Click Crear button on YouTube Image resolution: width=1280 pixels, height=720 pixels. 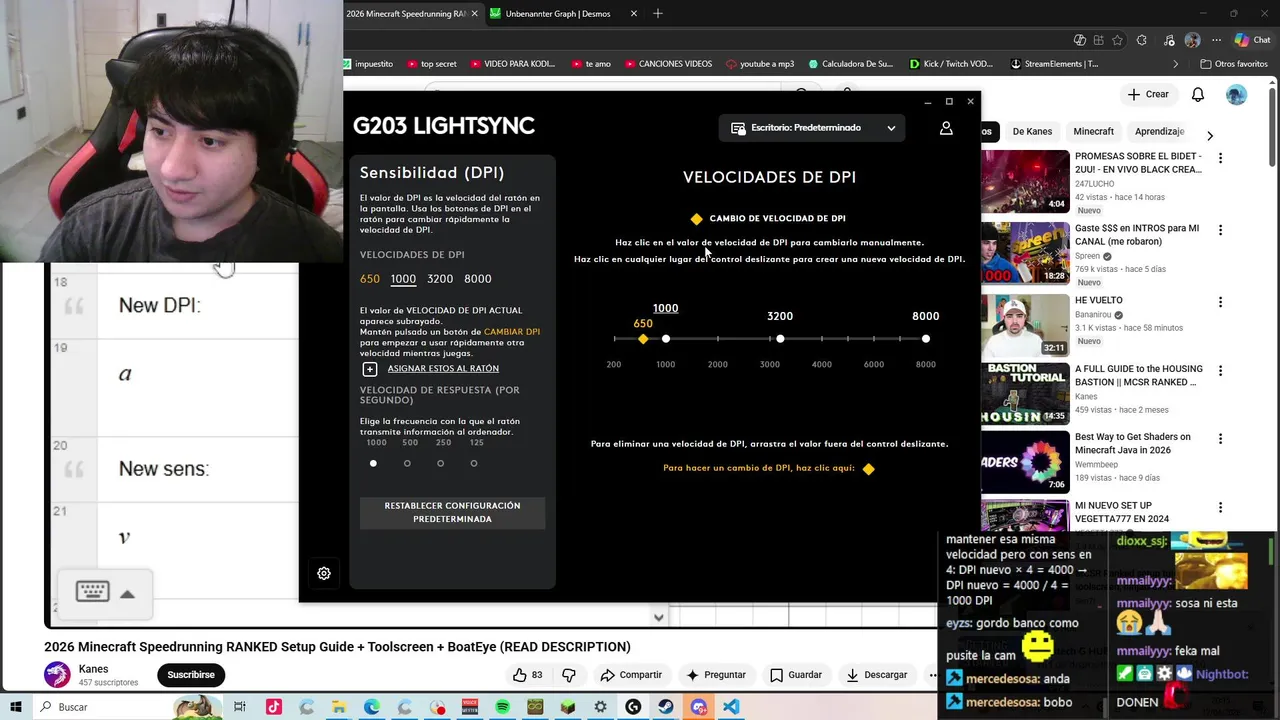tap(1147, 94)
